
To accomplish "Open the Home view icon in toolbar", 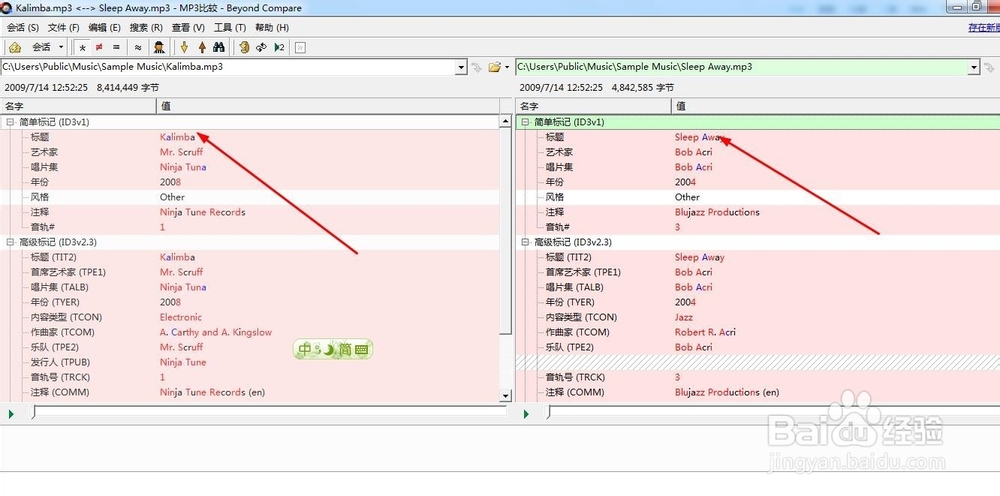I will [x=15, y=47].
